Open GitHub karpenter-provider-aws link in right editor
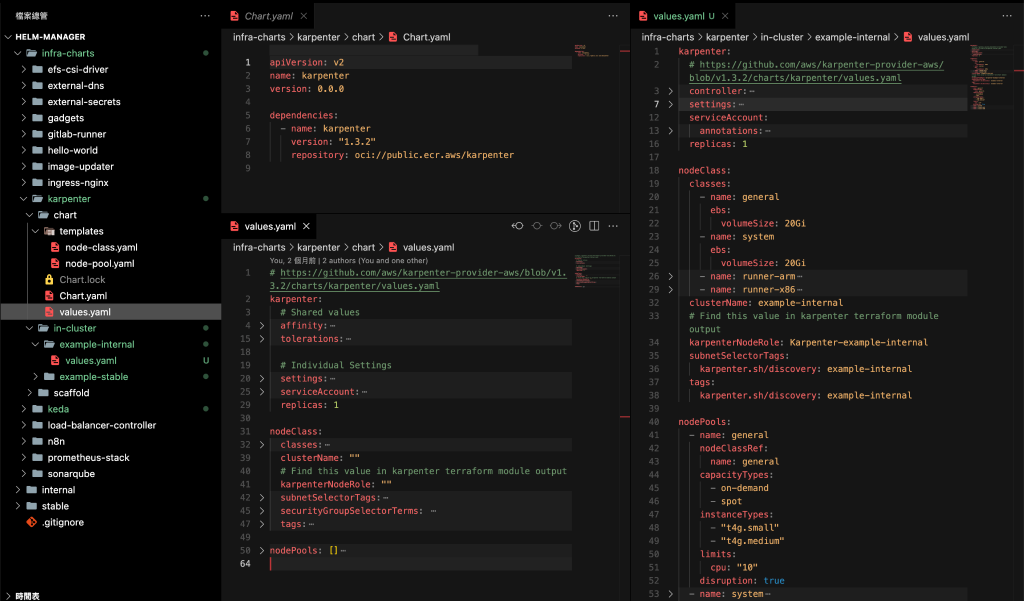 [x=816, y=71]
